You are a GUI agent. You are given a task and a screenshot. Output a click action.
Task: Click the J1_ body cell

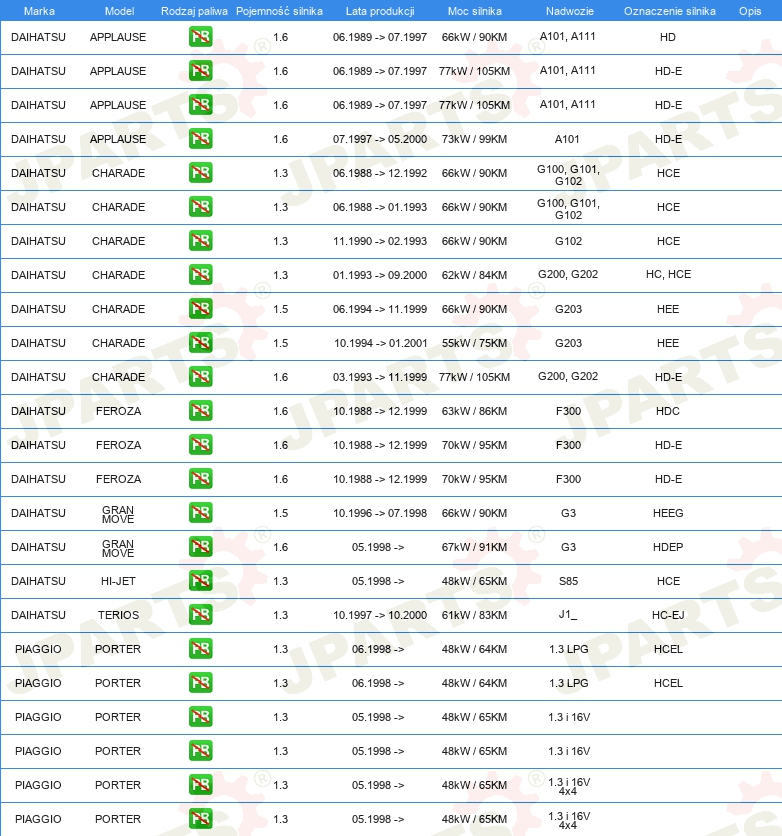click(568, 615)
